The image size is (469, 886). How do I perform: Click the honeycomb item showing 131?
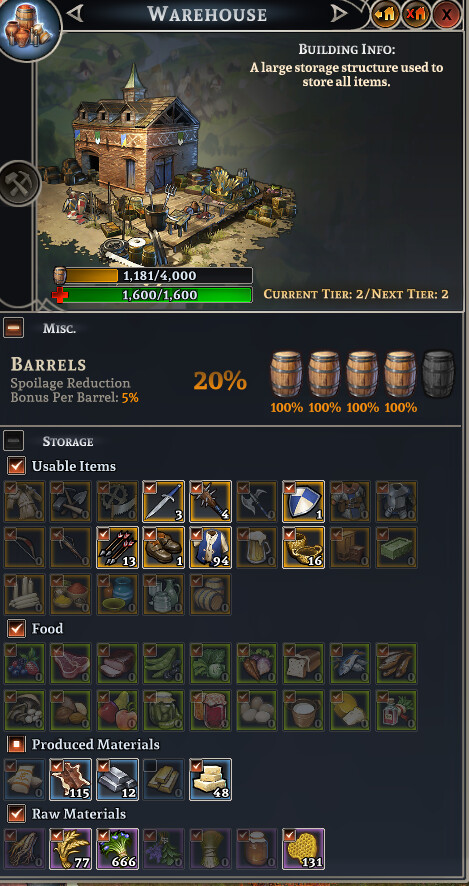tap(303, 849)
